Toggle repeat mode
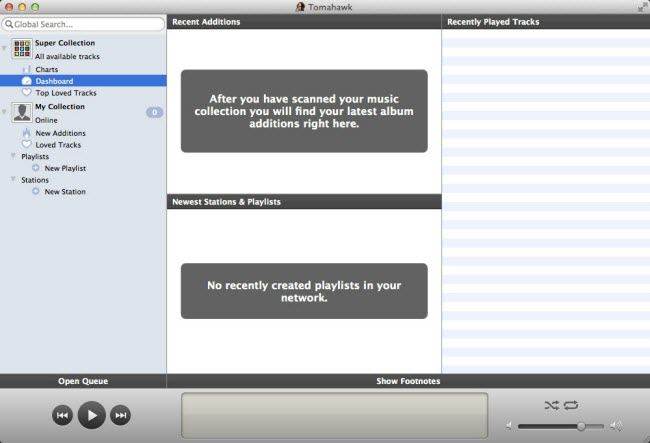Screen dimensions: 650x443 [571, 405]
